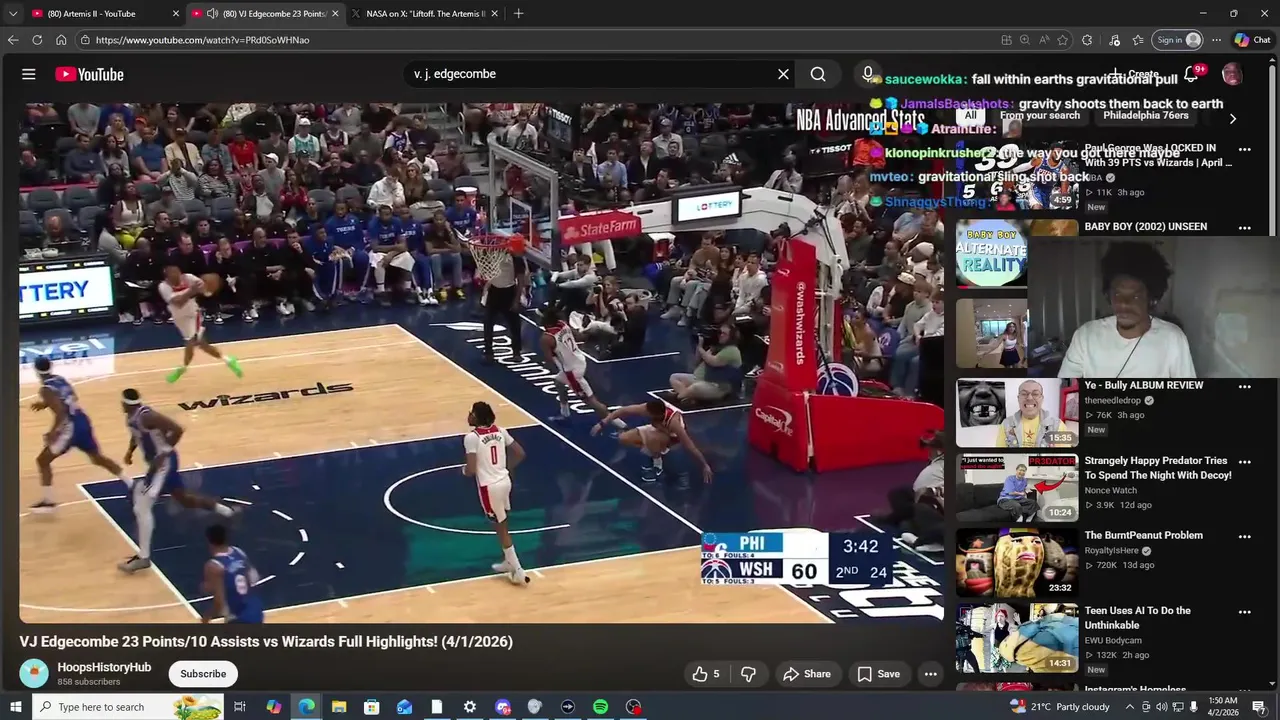Go to the YouTube home logo

(89, 74)
